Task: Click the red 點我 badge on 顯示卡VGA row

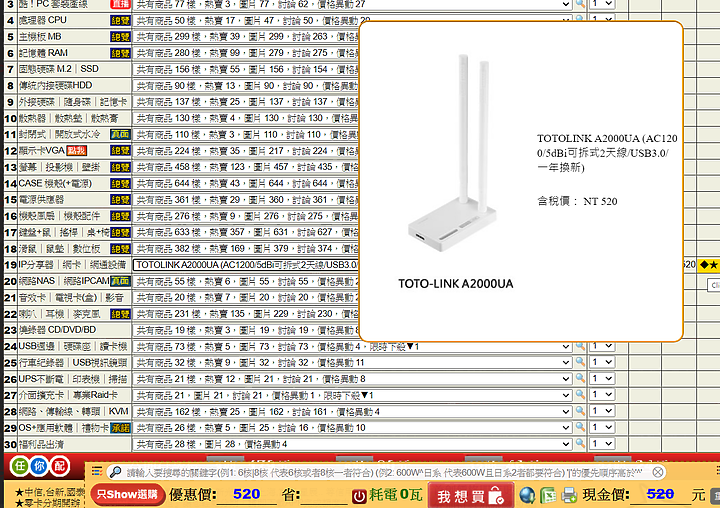Action: (x=76, y=151)
